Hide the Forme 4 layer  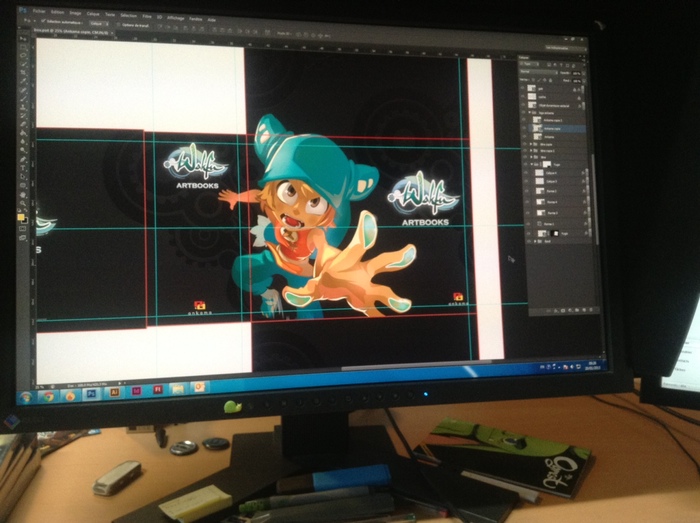527,202
